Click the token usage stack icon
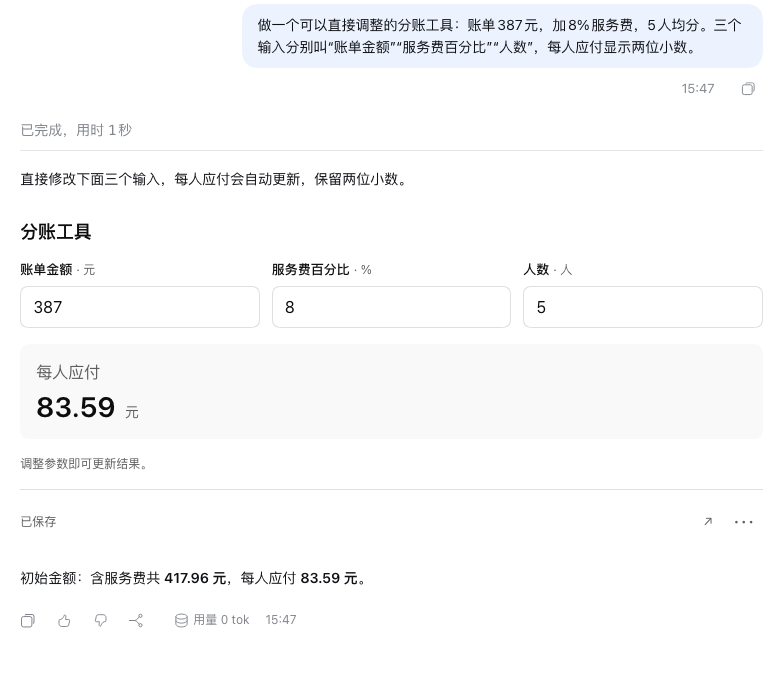The width and height of the screenshot is (782, 673). point(181,620)
